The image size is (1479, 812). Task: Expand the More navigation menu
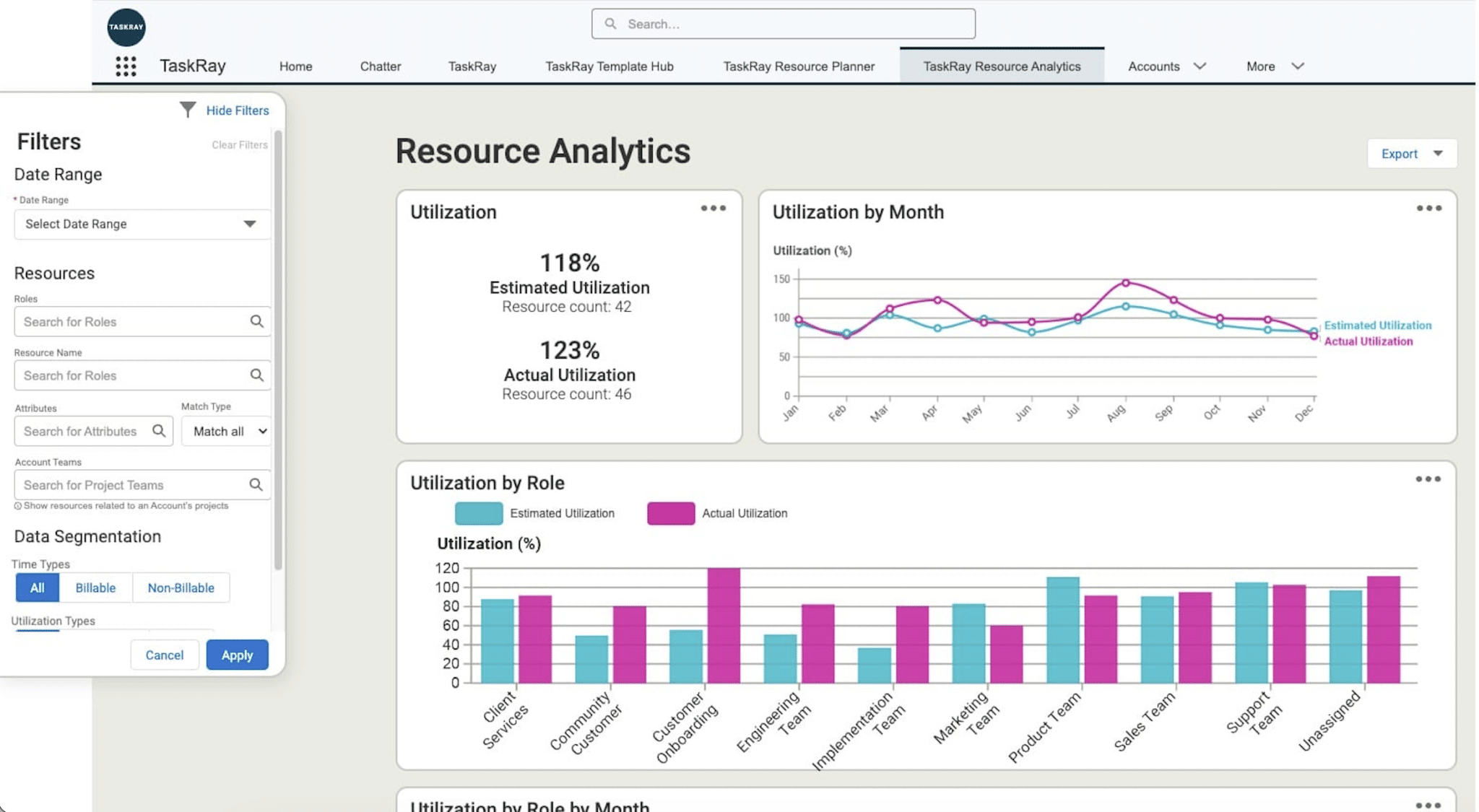(x=1275, y=66)
